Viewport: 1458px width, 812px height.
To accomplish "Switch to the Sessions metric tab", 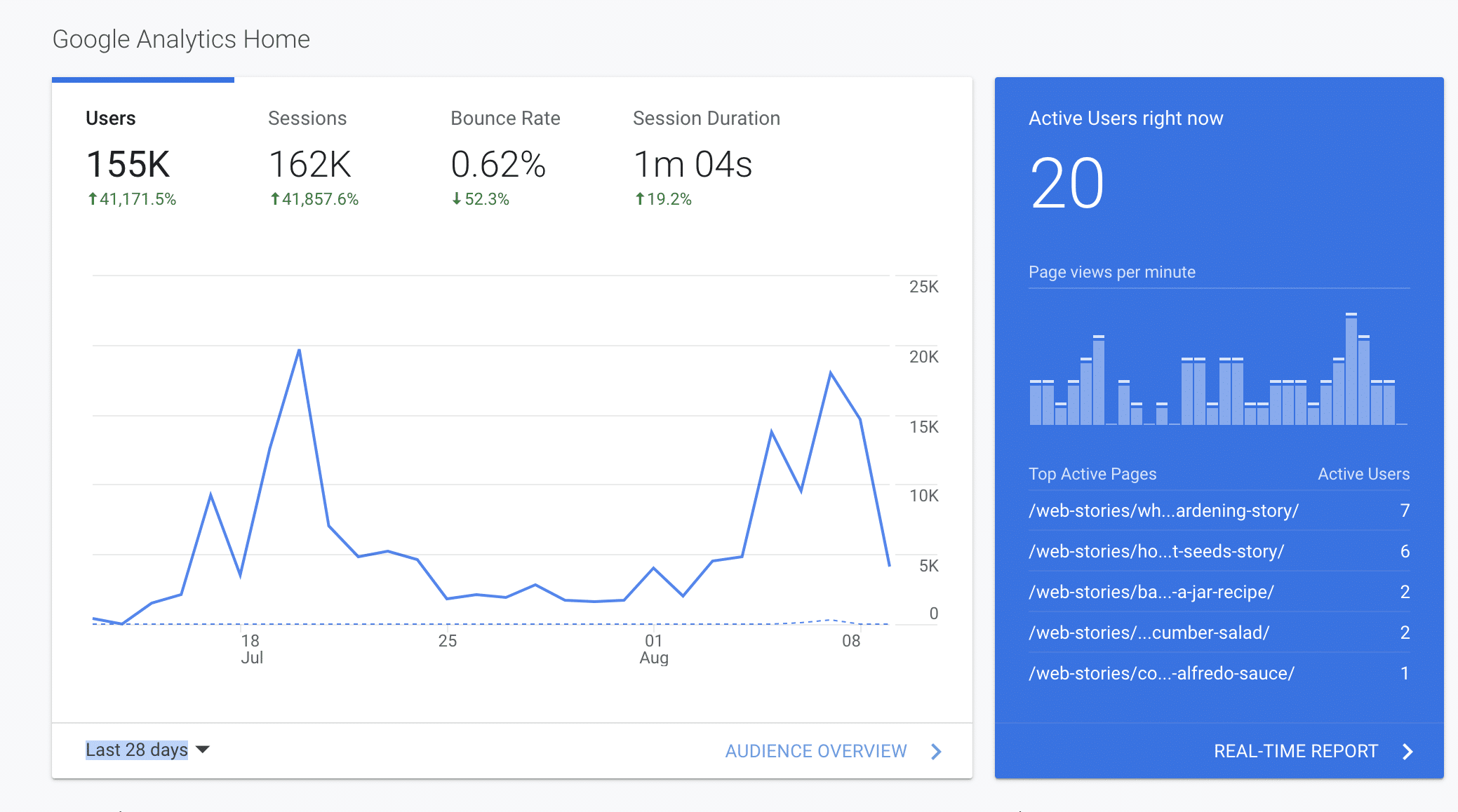I will pyautogui.click(x=307, y=119).
